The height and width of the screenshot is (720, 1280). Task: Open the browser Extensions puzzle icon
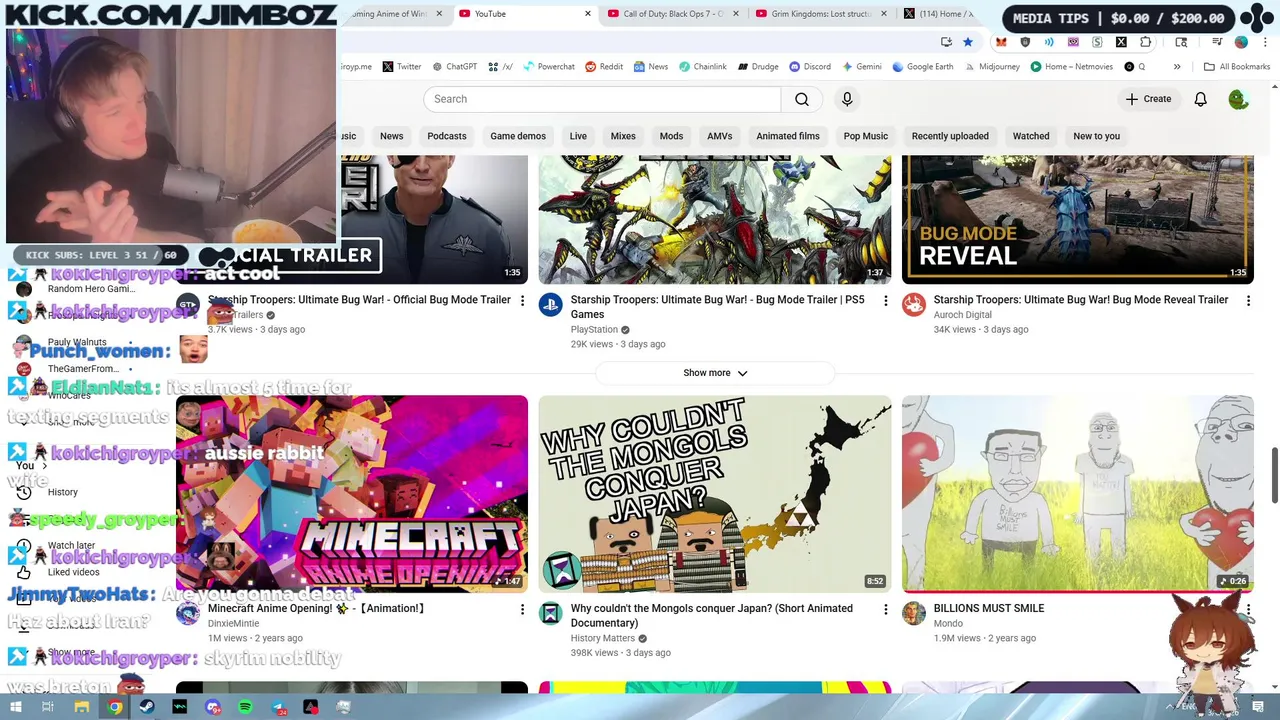coord(1145,42)
